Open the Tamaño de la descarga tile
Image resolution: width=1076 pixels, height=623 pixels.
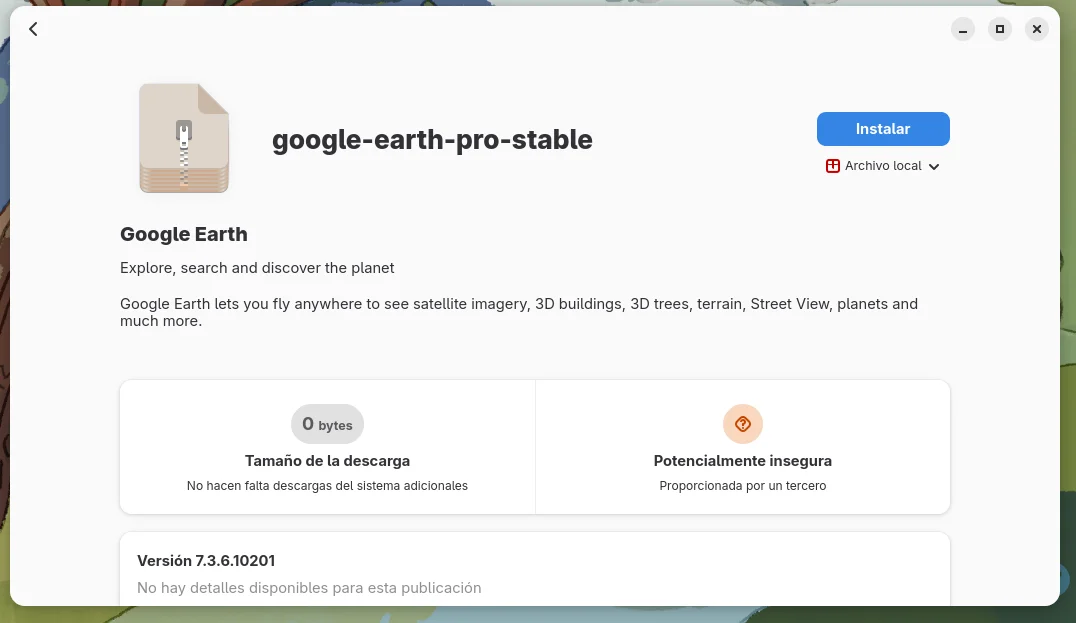tap(327, 447)
